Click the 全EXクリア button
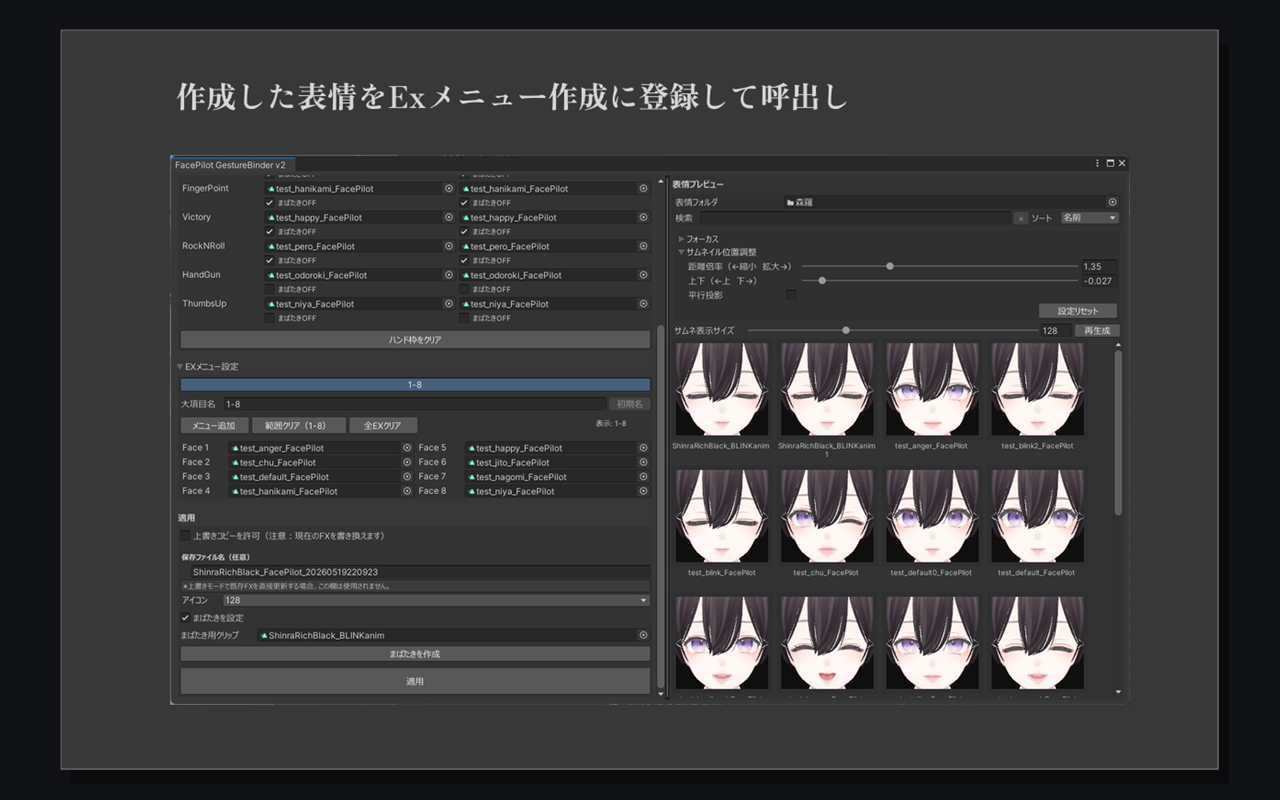The height and width of the screenshot is (800, 1280). (x=383, y=426)
